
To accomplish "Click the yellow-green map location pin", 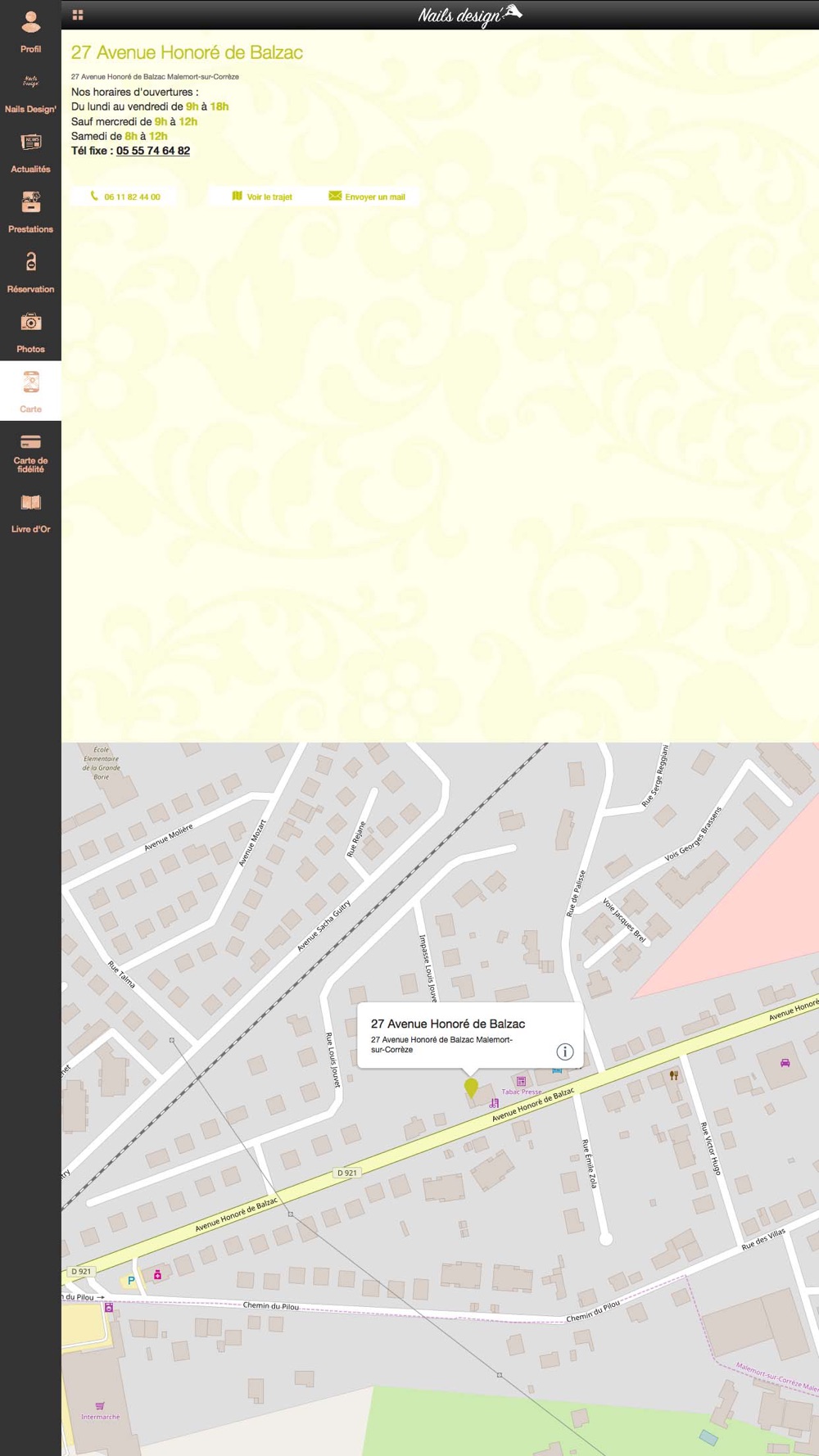I will click(471, 1087).
